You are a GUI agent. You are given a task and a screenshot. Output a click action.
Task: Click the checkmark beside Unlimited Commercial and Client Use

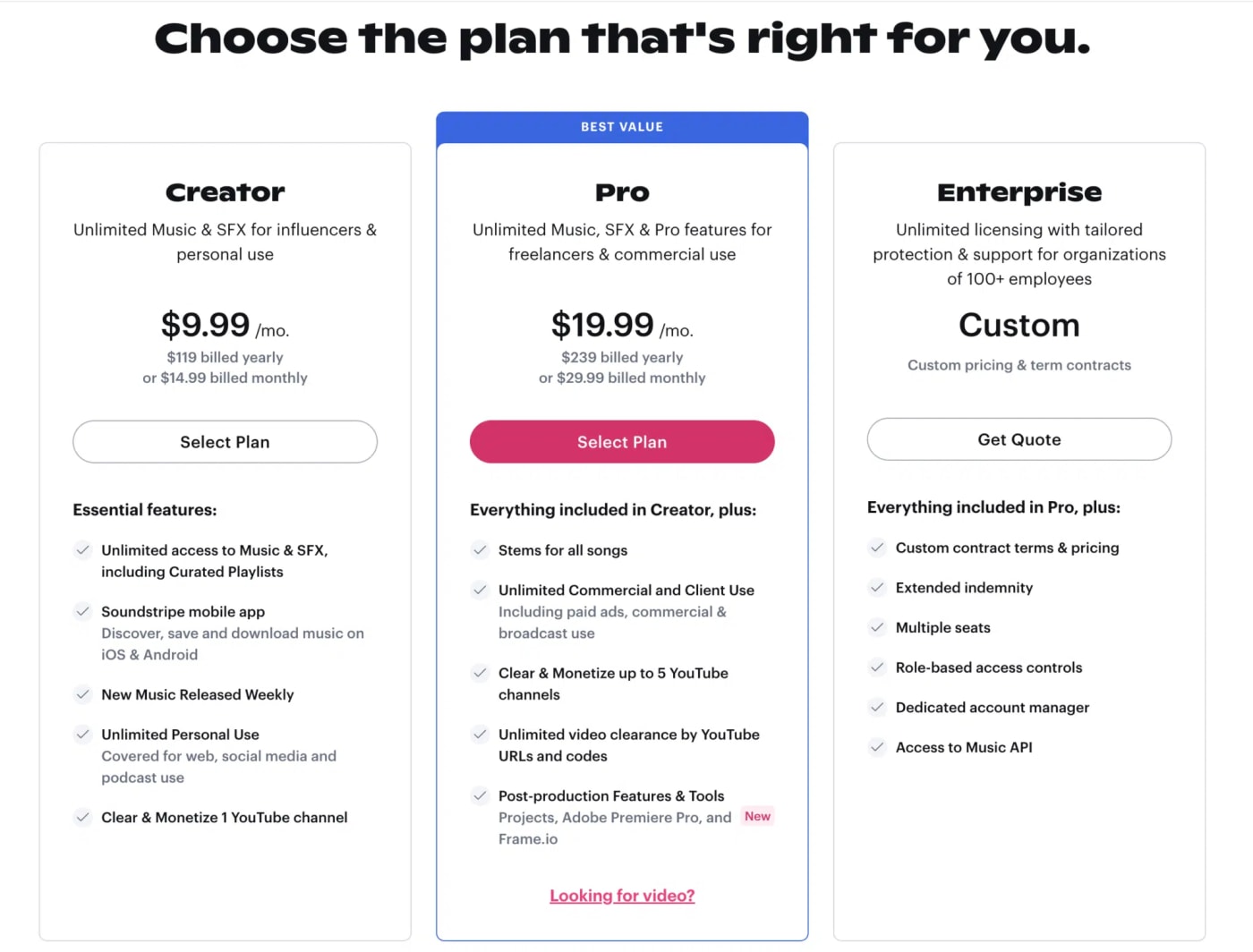click(480, 590)
